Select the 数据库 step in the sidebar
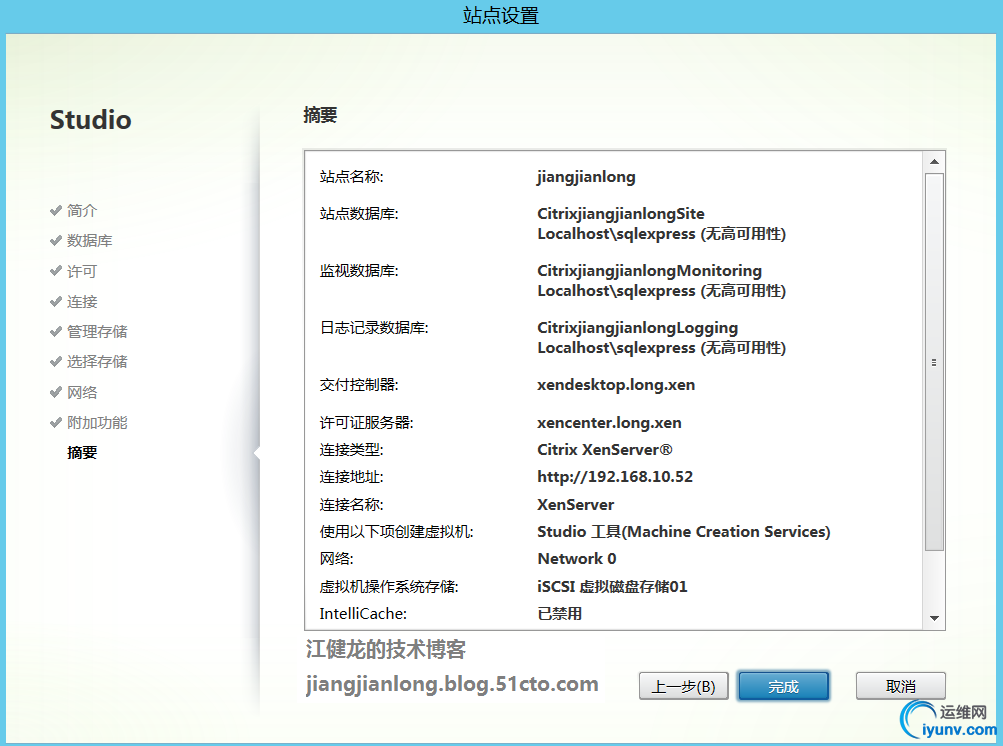 [90, 241]
